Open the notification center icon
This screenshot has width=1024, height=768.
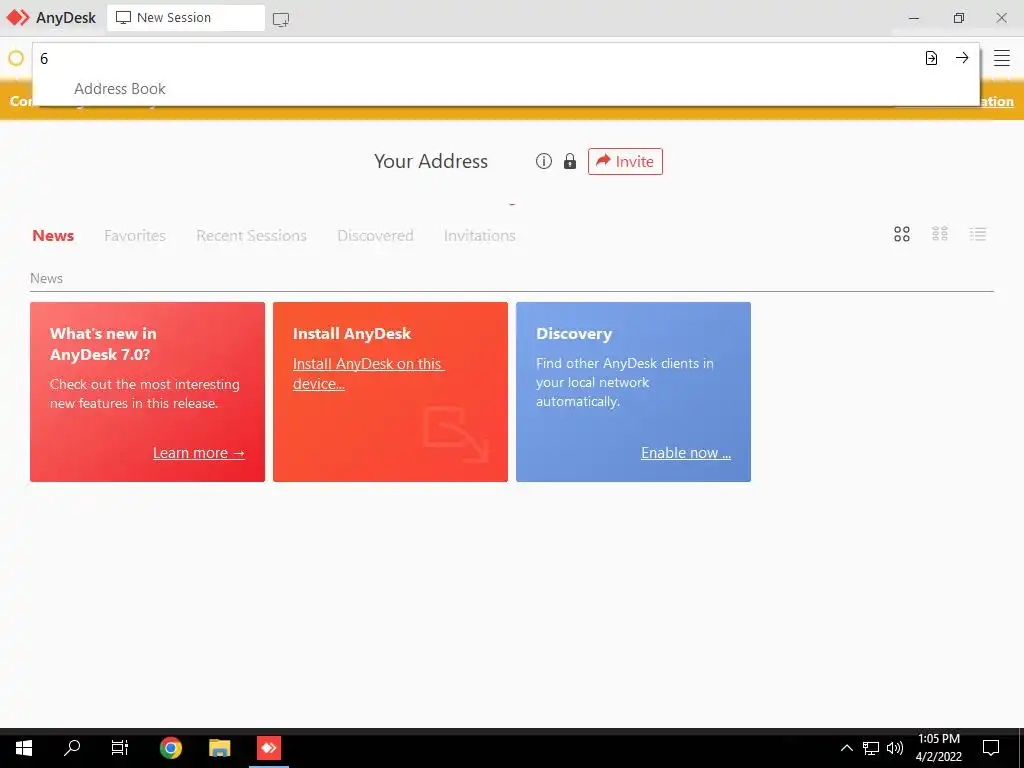[991, 748]
